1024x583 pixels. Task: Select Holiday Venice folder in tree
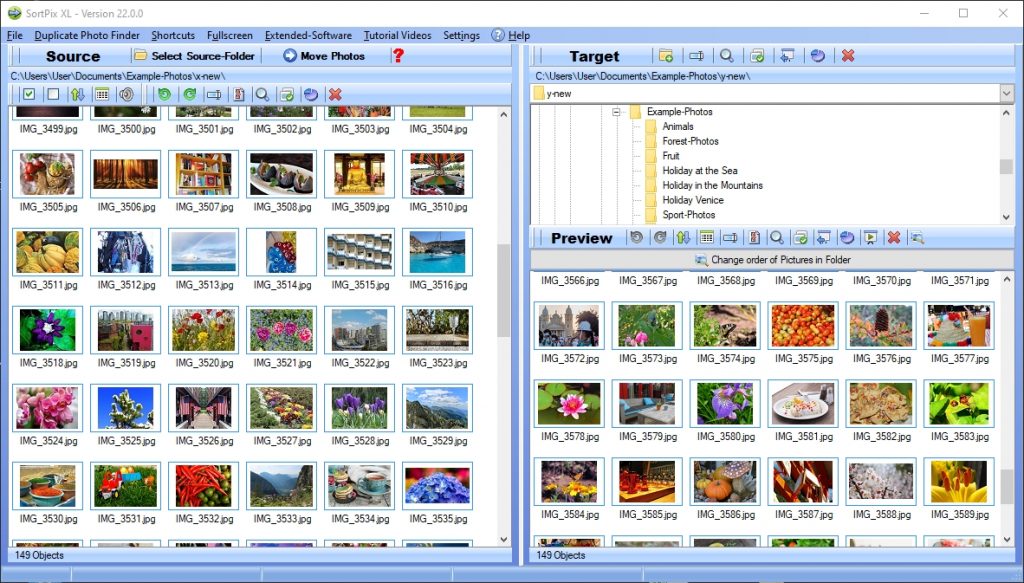[x=692, y=200]
